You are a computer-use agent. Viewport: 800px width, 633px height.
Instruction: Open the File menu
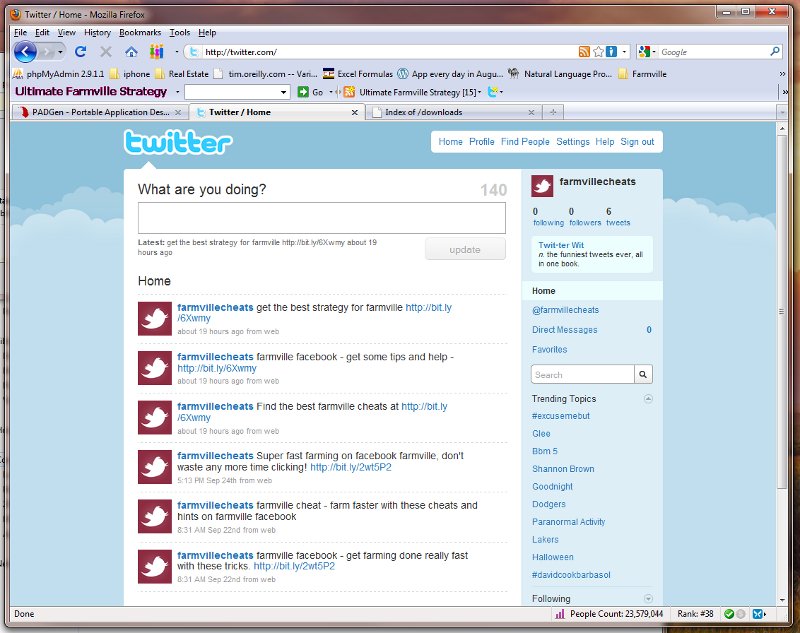(x=20, y=33)
